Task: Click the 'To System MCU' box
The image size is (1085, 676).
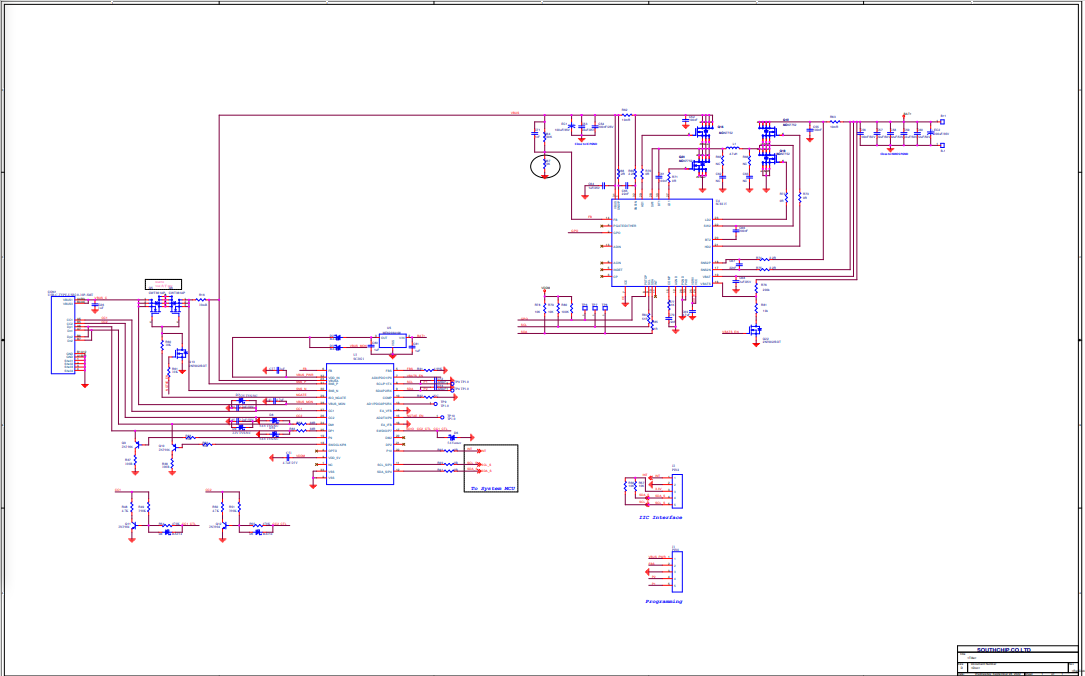Action: [491, 468]
